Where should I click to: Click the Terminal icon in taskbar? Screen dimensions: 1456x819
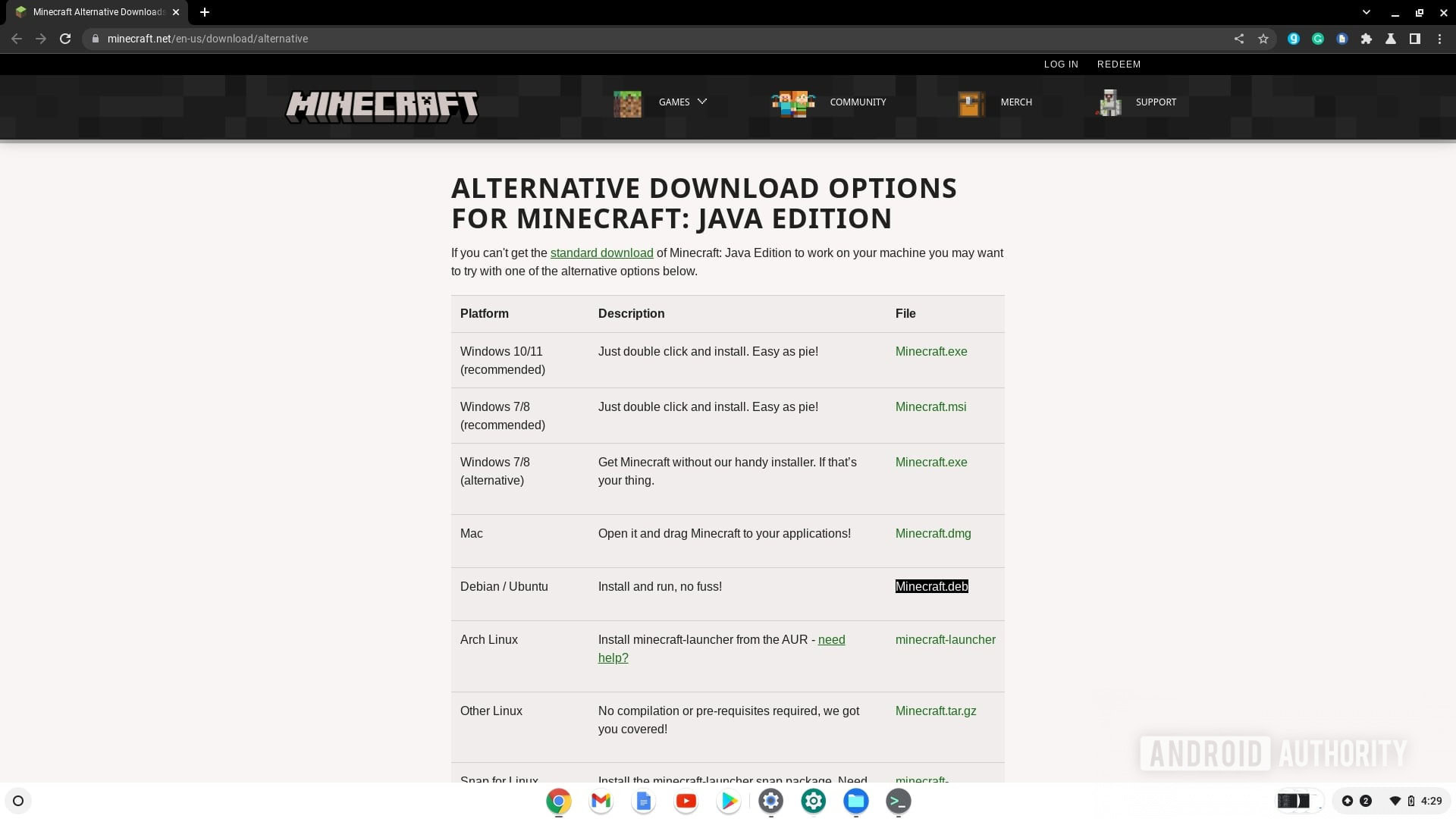click(x=898, y=801)
